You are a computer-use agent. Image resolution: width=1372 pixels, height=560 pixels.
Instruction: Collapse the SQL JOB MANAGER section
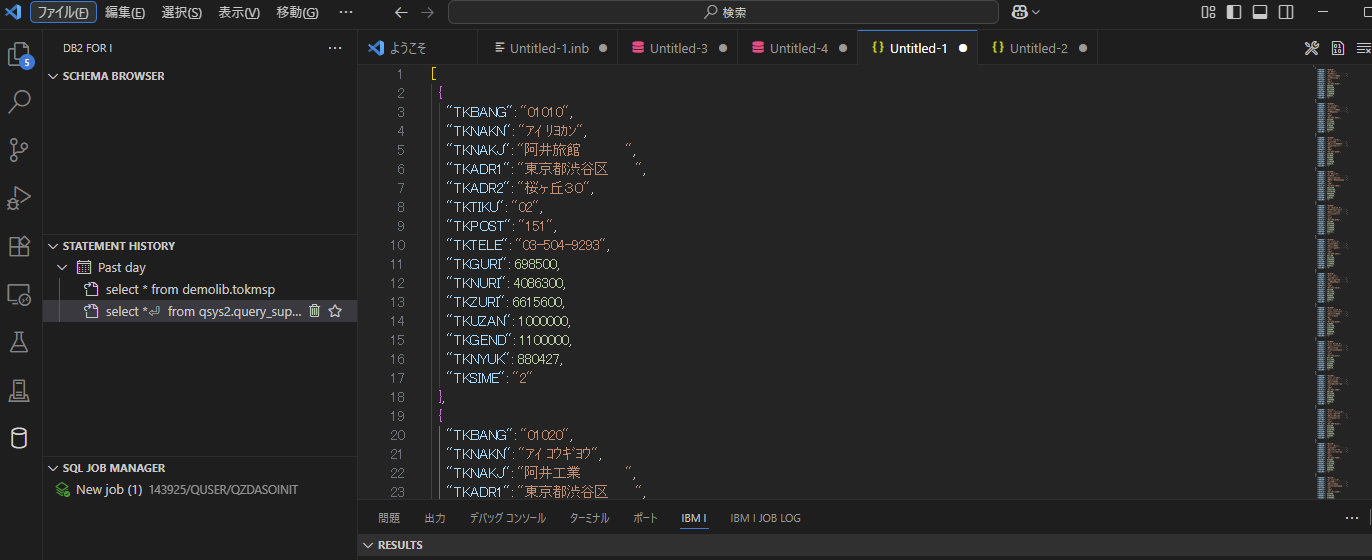[53, 468]
